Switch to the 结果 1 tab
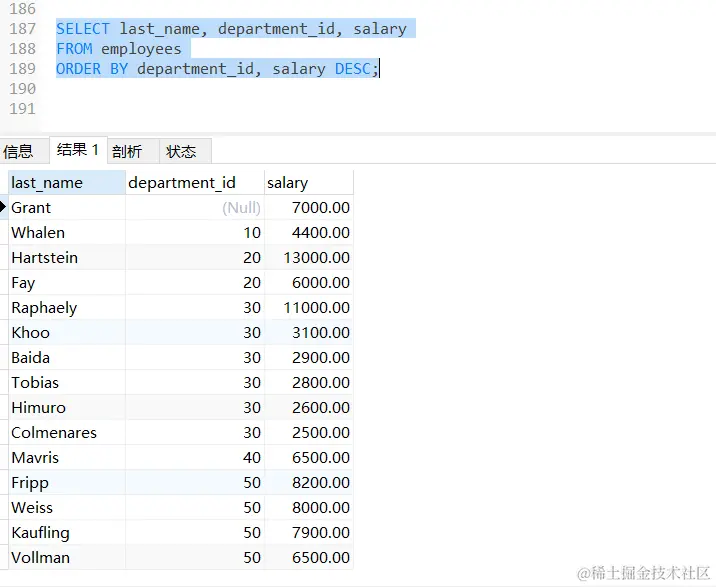716x587 pixels. tap(78, 150)
